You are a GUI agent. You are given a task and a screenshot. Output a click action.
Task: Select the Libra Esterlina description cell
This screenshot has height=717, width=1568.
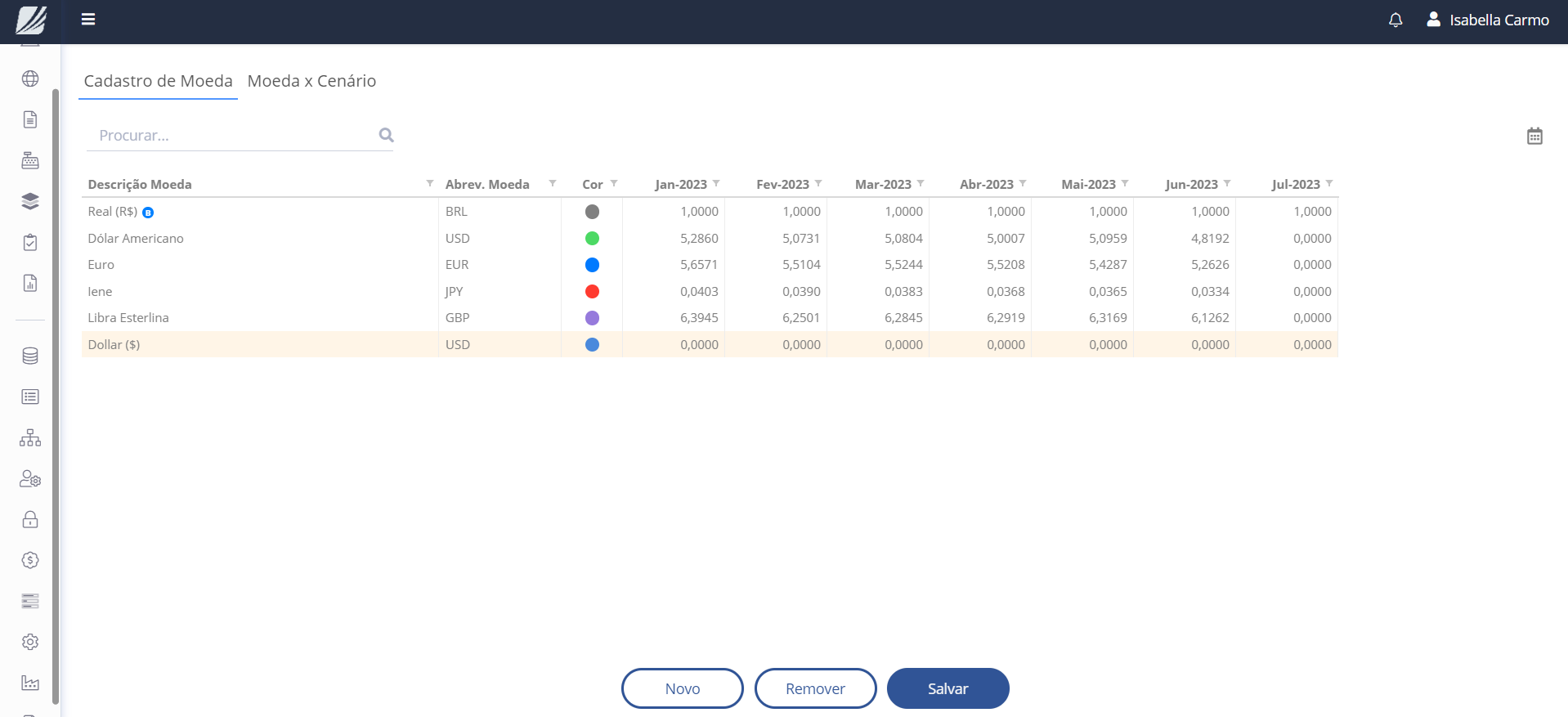click(260, 318)
